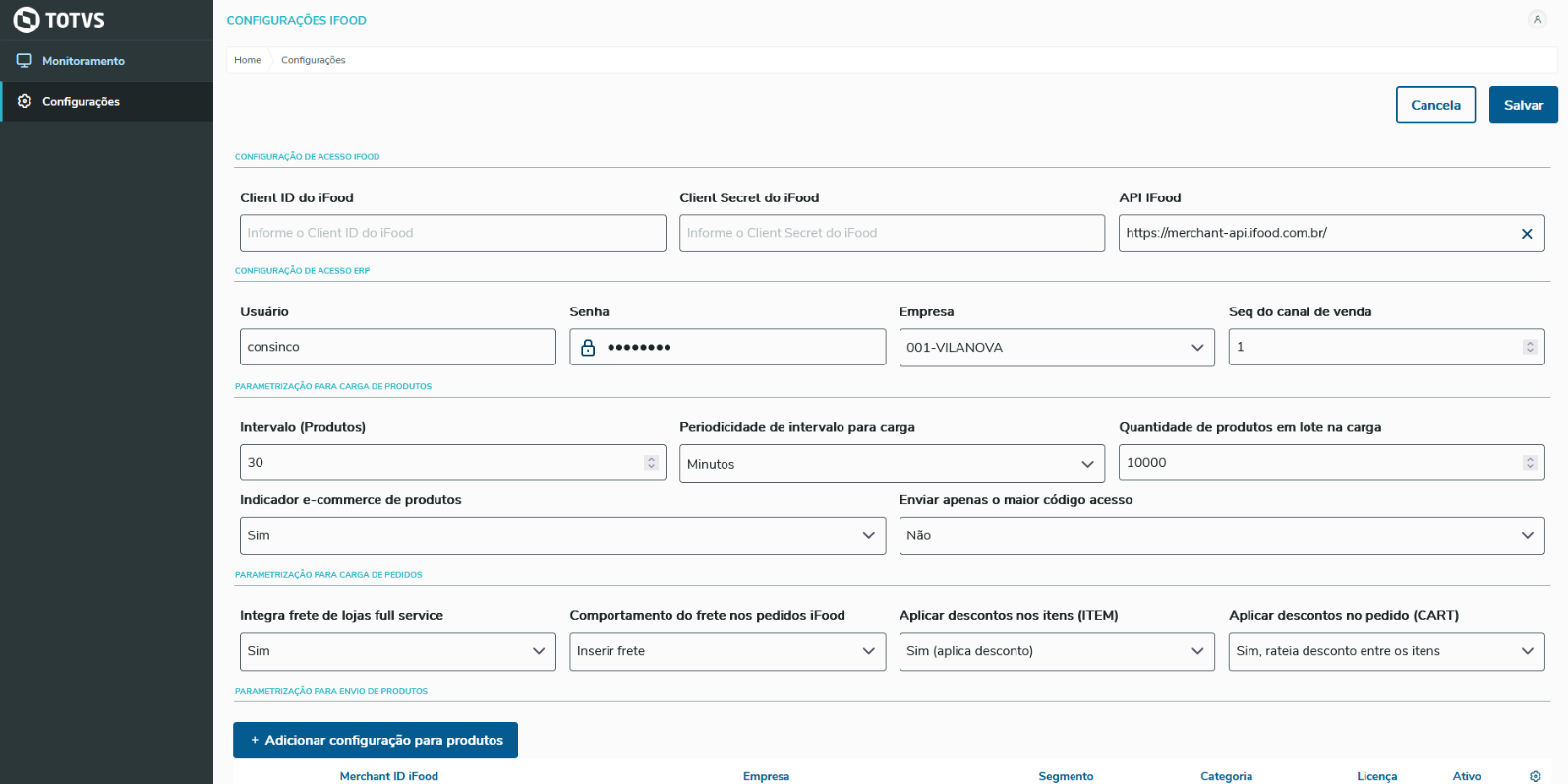Click the Usuário field containing consinco
This screenshot has height=784, width=1568.
tap(398, 347)
